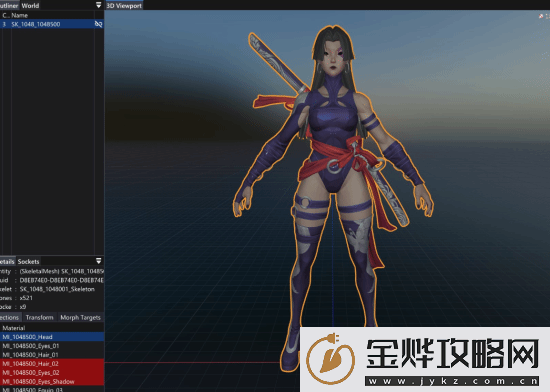The width and height of the screenshot is (550, 392).
Task: Open the Transform tab
Action: tap(39, 317)
